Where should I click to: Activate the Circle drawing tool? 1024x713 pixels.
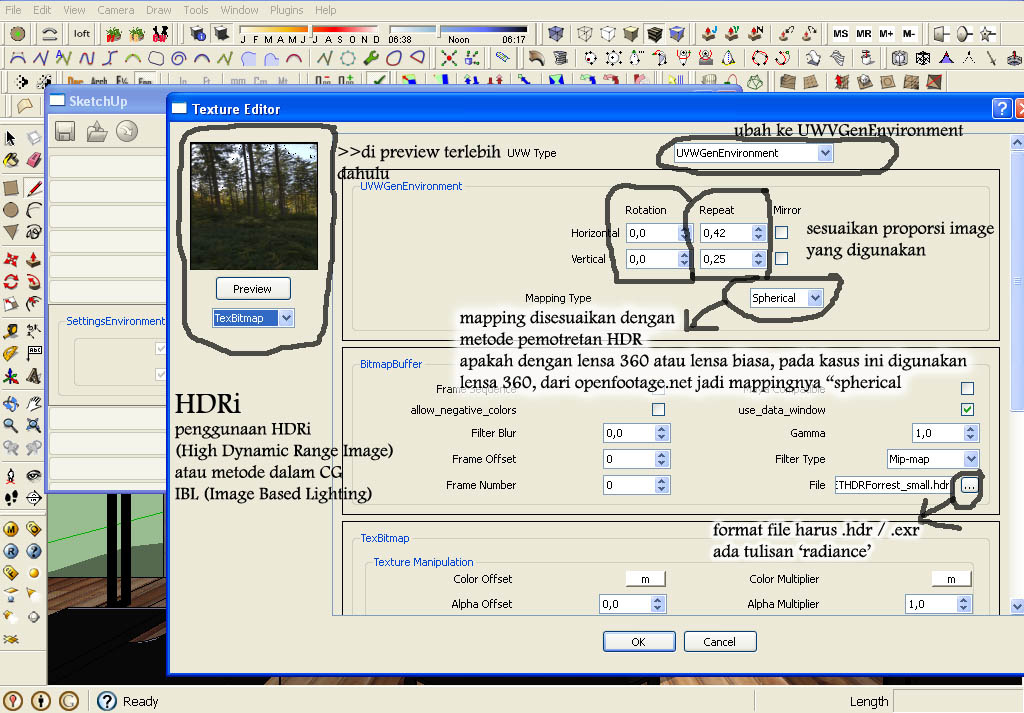pyautogui.click(x=10, y=210)
